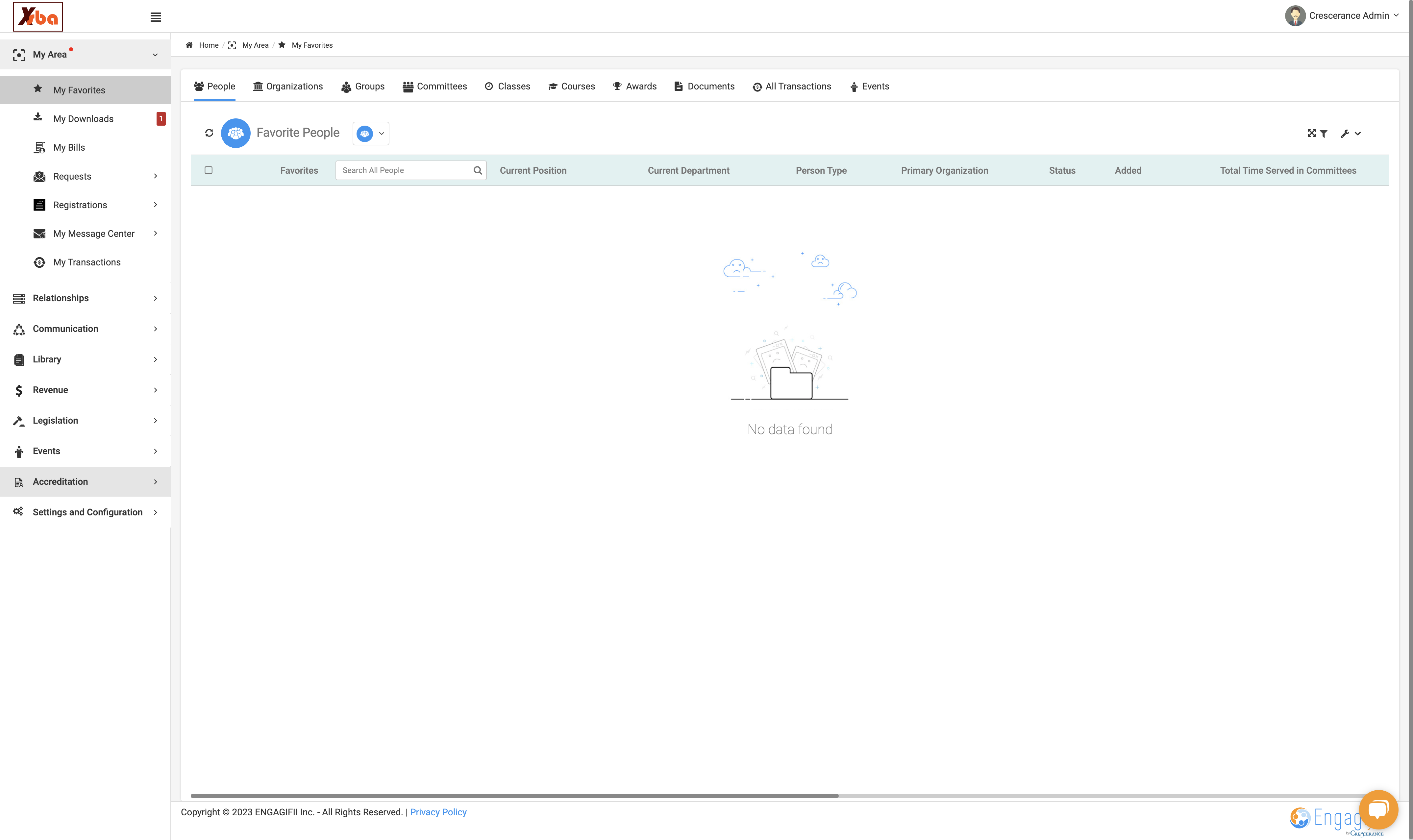Go to Home breadcrumb link

click(x=209, y=45)
